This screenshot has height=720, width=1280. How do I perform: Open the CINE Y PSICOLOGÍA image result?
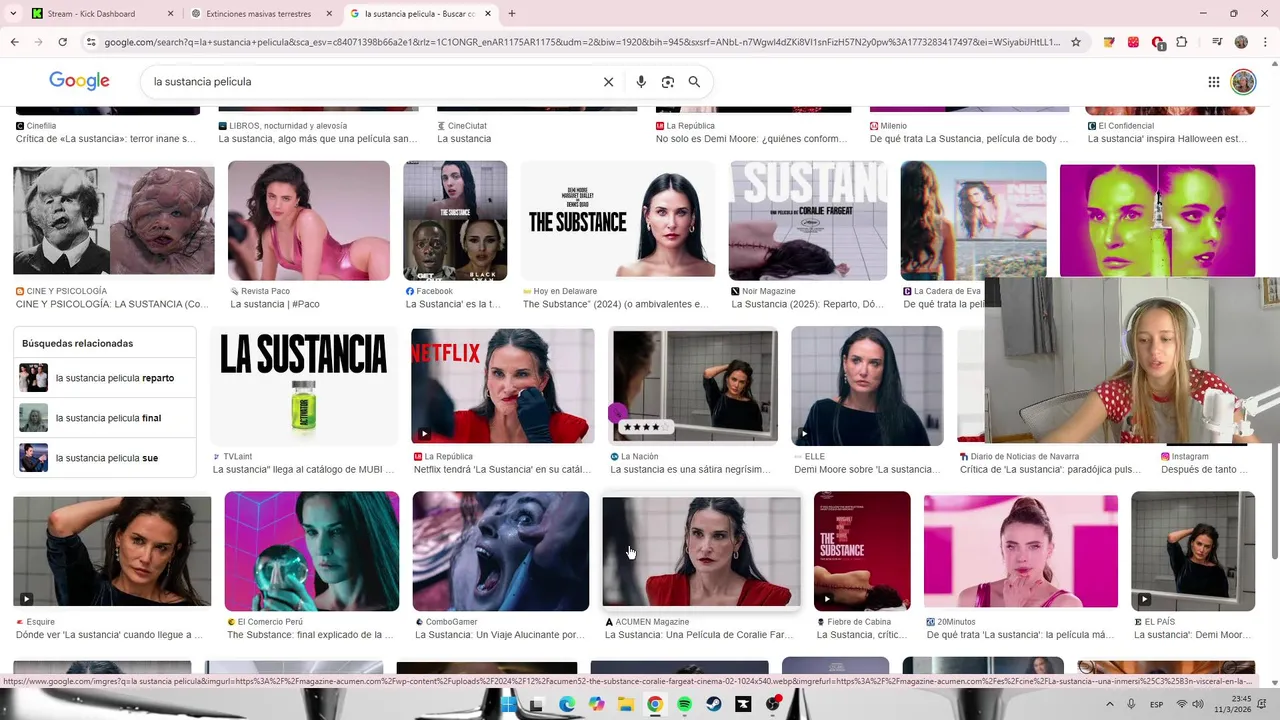(114, 220)
